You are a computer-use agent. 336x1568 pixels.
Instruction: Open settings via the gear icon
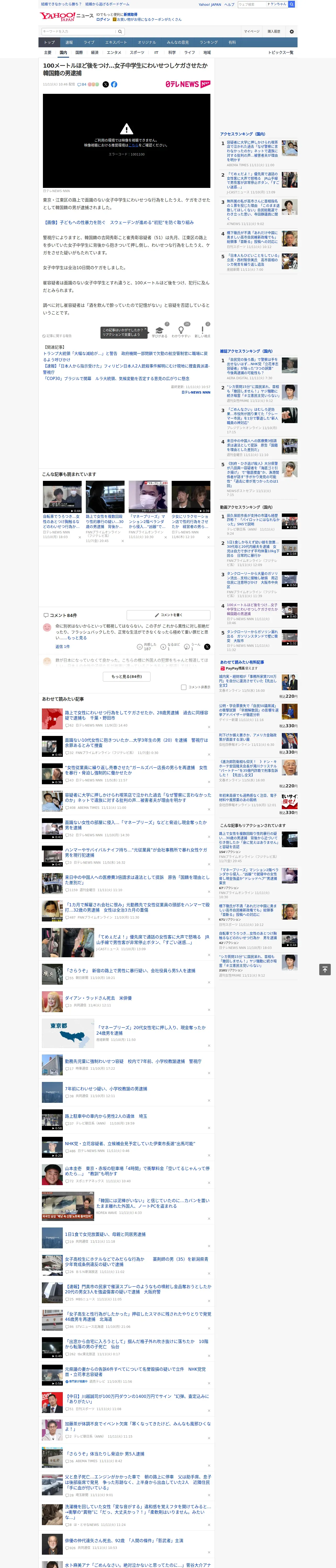coord(292,32)
